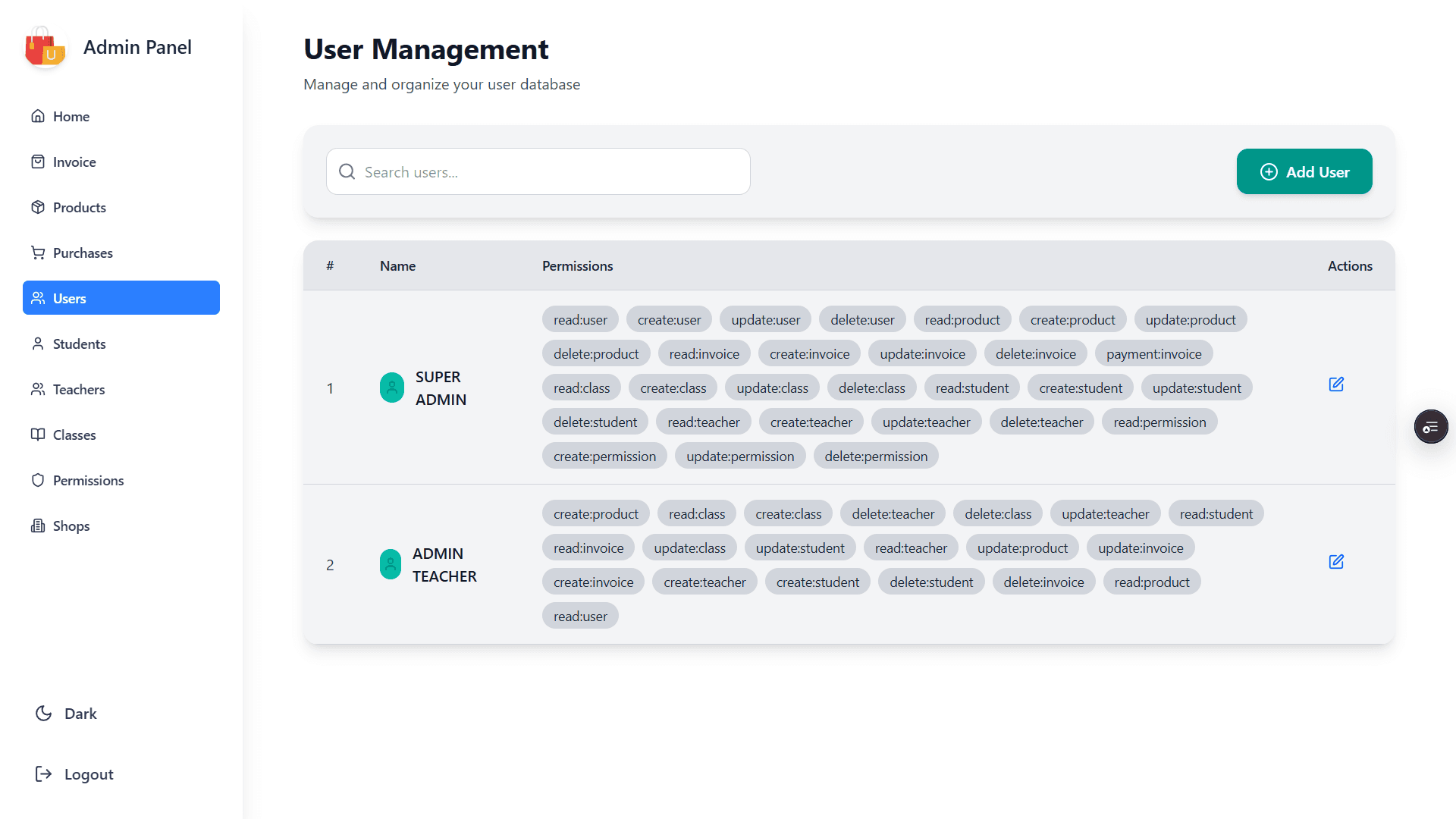The width and height of the screenshot is (1456, 819).
Task: Open the floating dark round widget button
Action: pos(1431,427)
